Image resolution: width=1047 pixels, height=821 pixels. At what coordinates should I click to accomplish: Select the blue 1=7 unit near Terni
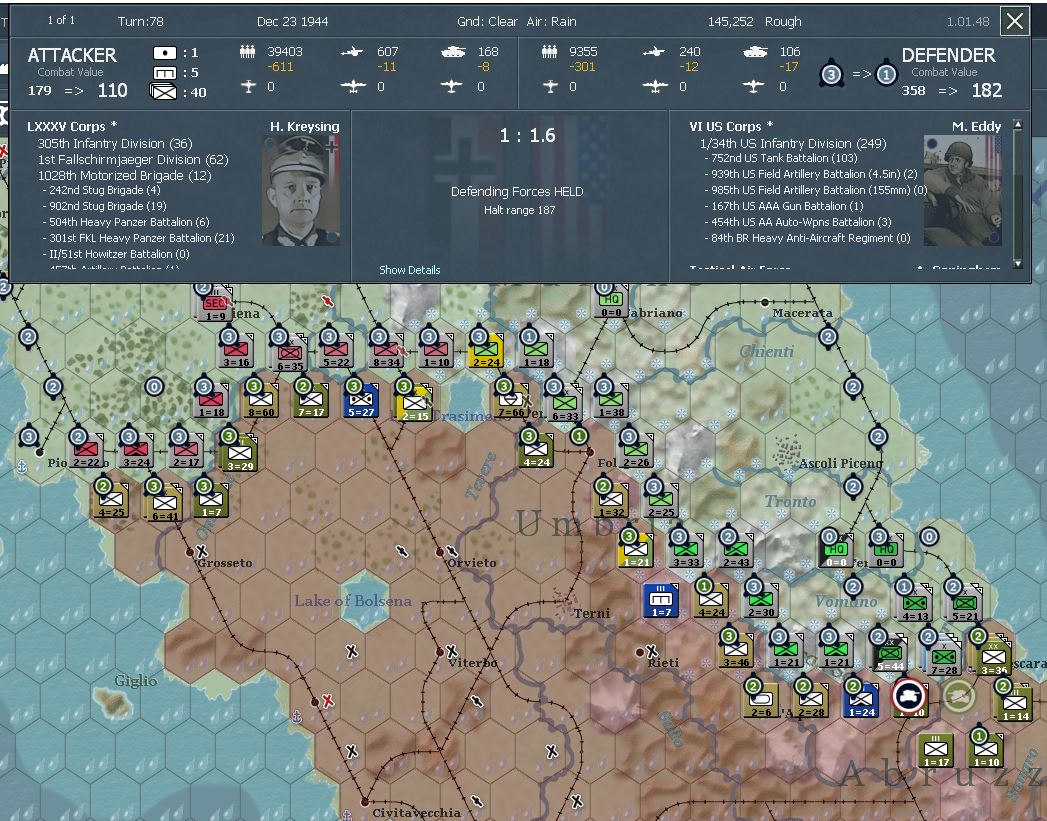point(661,601)
